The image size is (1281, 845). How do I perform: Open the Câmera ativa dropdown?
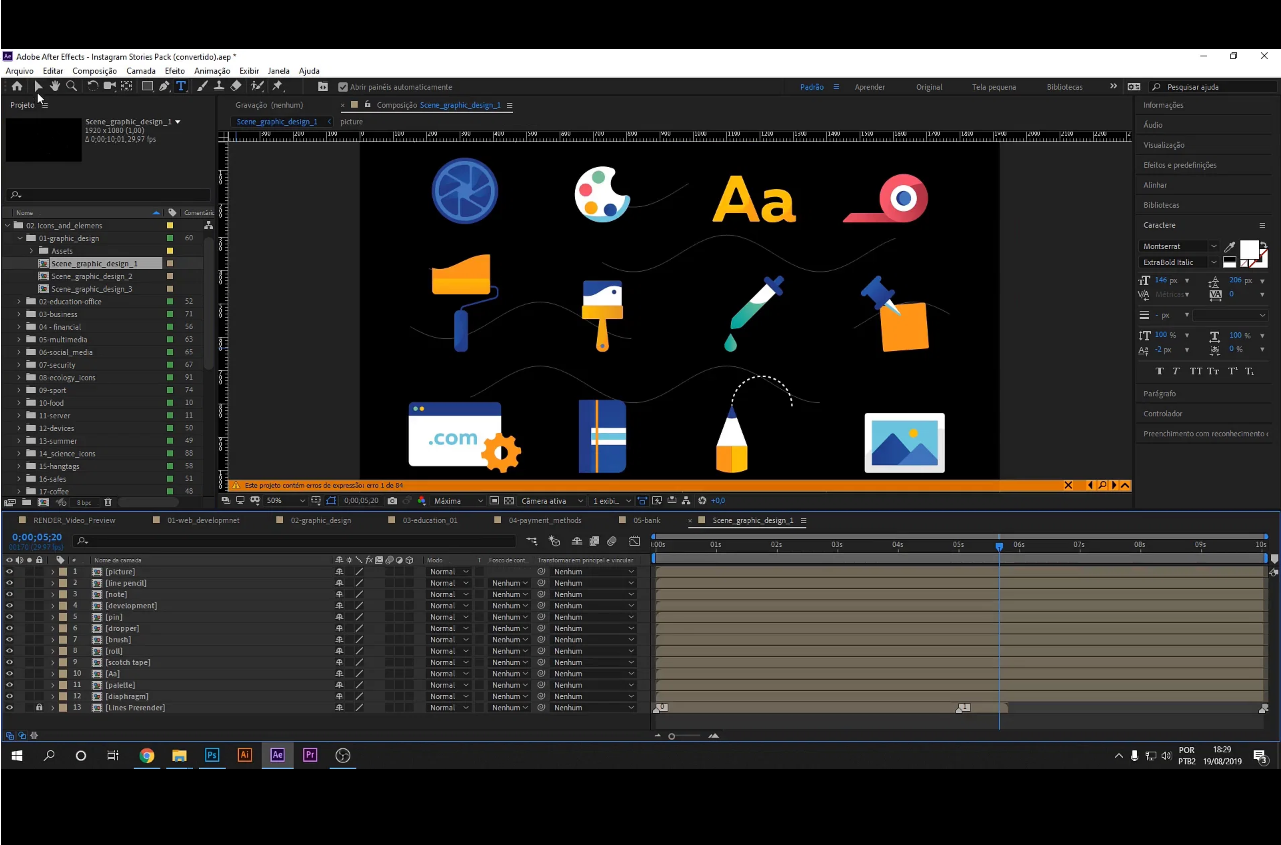point(551,500)
